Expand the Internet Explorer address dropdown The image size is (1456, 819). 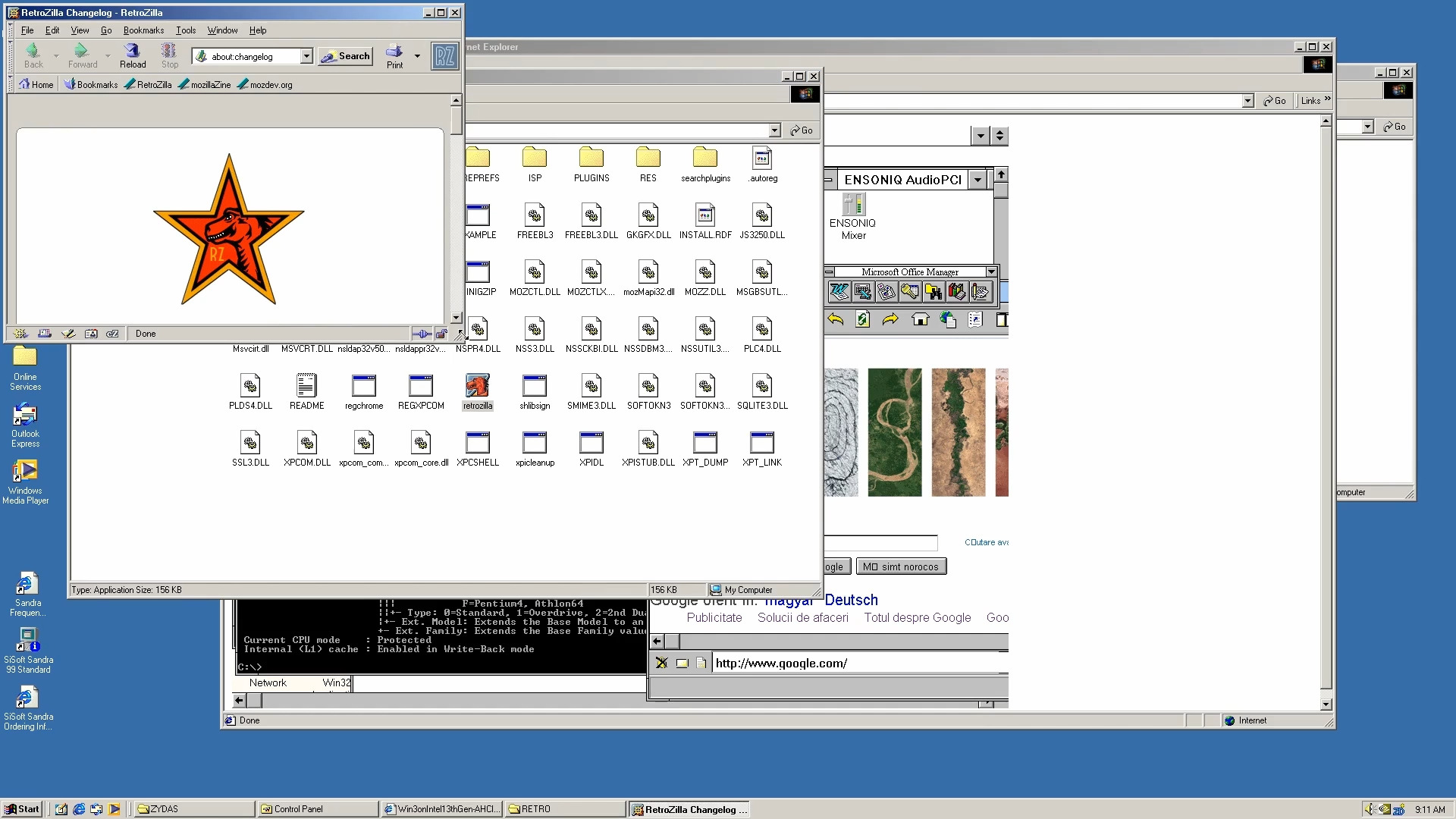coord(1248,101)
